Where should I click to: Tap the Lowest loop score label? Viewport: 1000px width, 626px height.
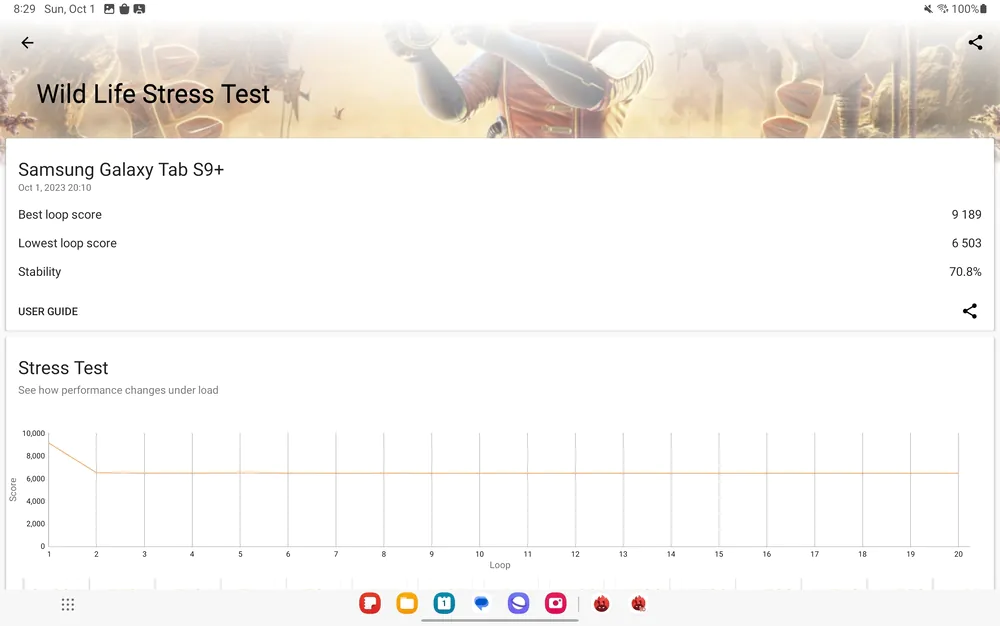68,243
